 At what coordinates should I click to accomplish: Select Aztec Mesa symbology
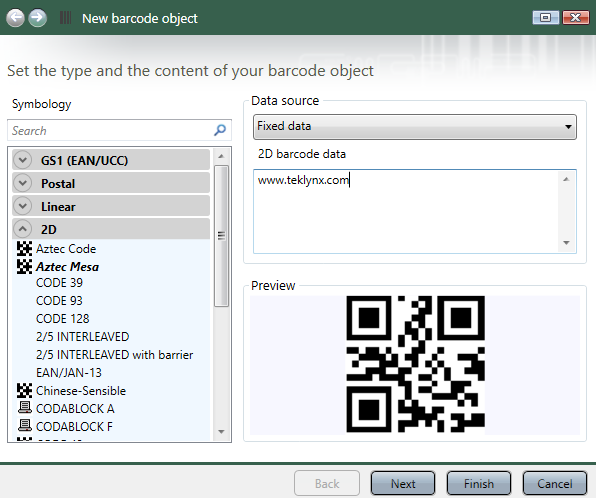click(x=67, y=267)
